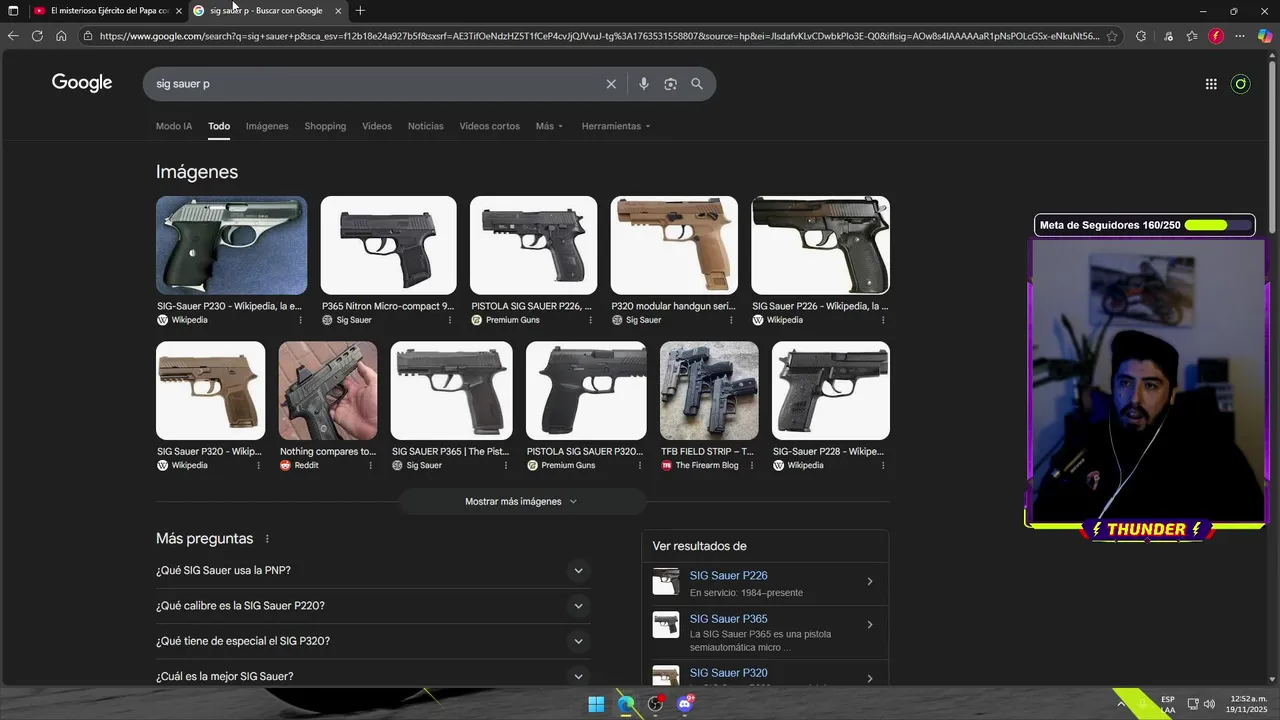This screenshot has width=1280, height=720.
Task: Open options menu beside Más preguntas
Action: coord(267,539)
